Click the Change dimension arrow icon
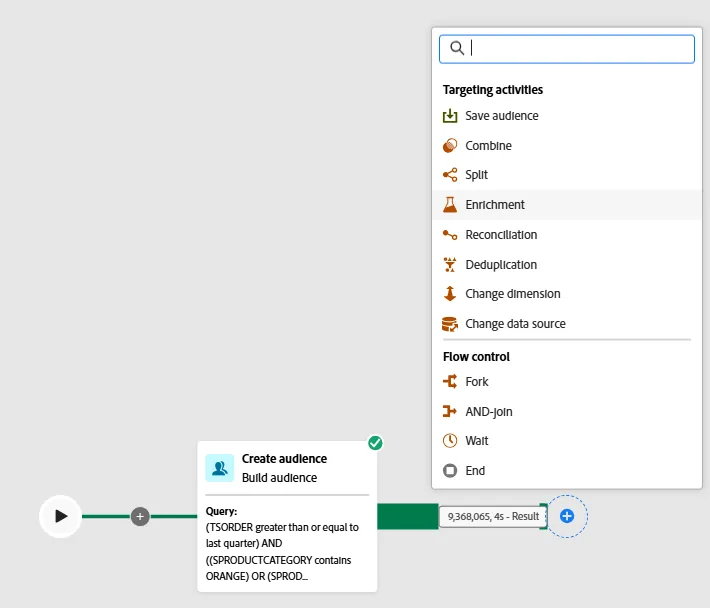The width and height of the screenshot is (710, 608). point(450,293)
